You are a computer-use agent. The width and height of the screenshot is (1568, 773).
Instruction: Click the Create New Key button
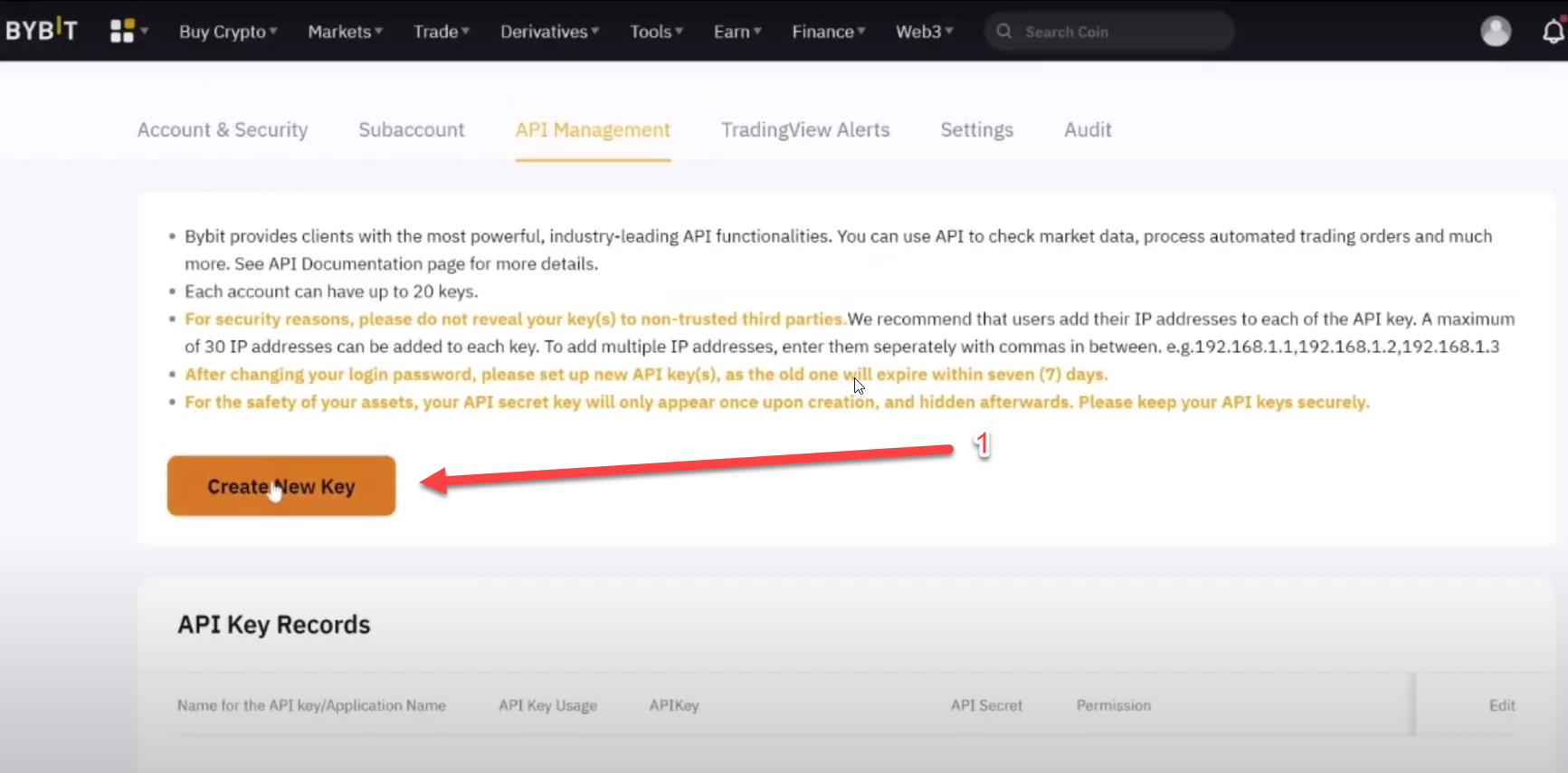click(281, 486)
